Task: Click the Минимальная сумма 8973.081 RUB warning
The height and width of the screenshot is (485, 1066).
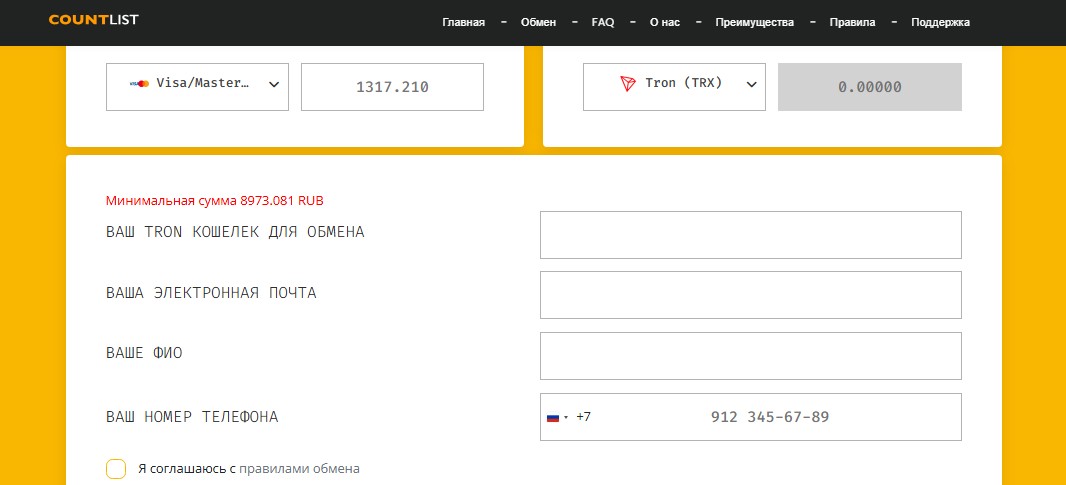Action: pyautogui.click(x=215, y=201)
